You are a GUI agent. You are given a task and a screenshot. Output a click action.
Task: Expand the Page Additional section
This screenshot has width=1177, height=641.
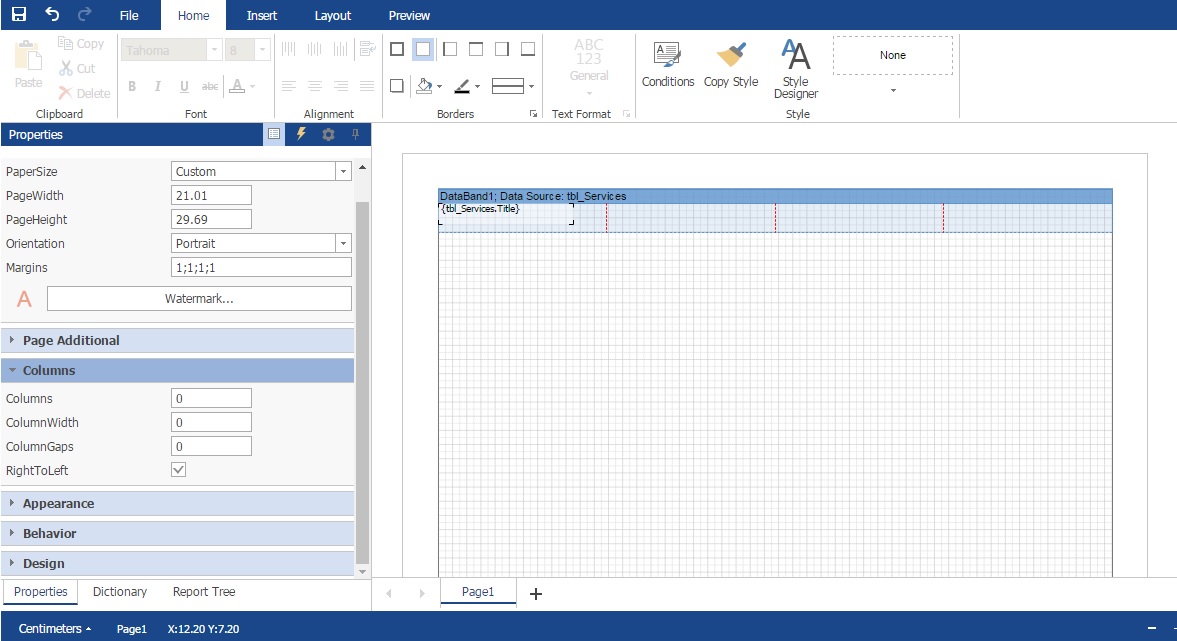(x=178, y=340)
